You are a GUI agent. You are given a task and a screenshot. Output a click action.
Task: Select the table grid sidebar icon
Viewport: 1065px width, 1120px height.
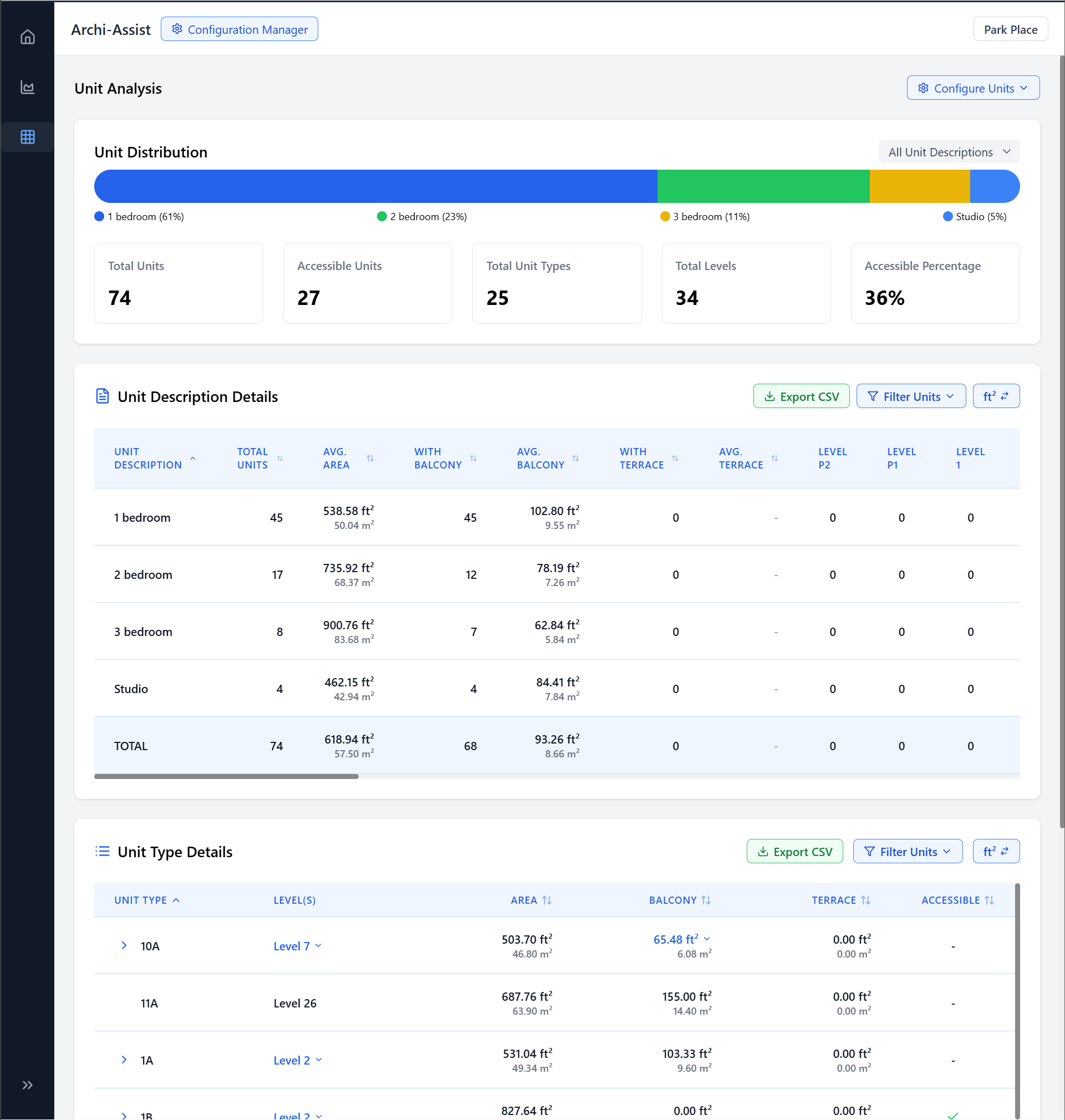27,137
